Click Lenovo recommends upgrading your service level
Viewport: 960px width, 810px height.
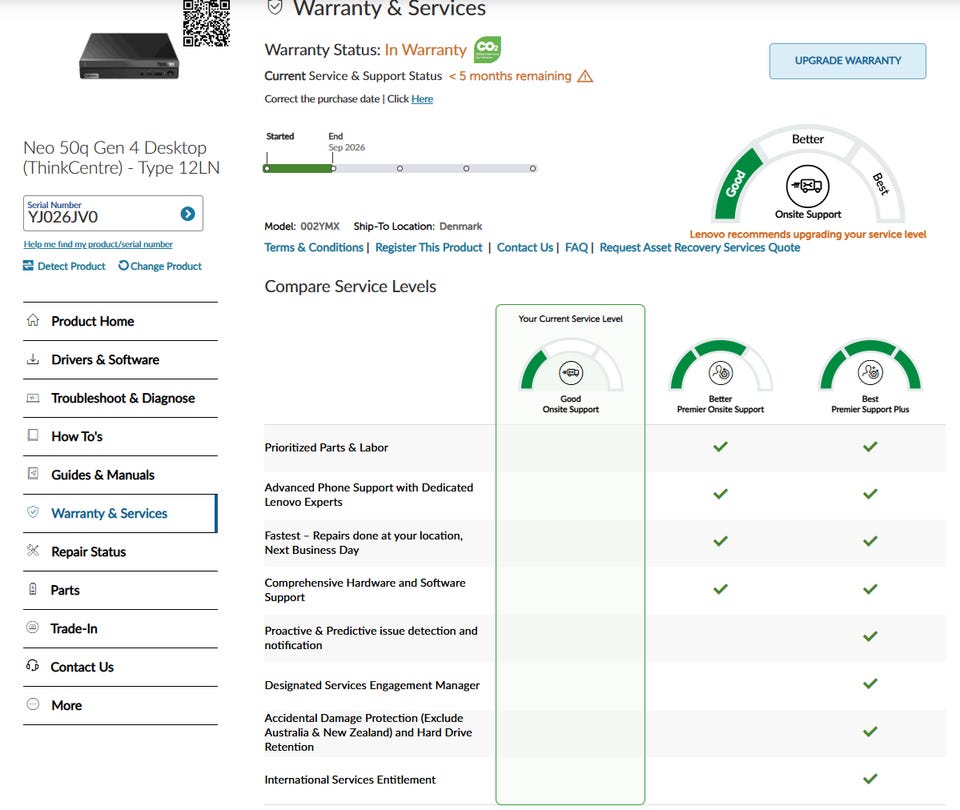808,234
